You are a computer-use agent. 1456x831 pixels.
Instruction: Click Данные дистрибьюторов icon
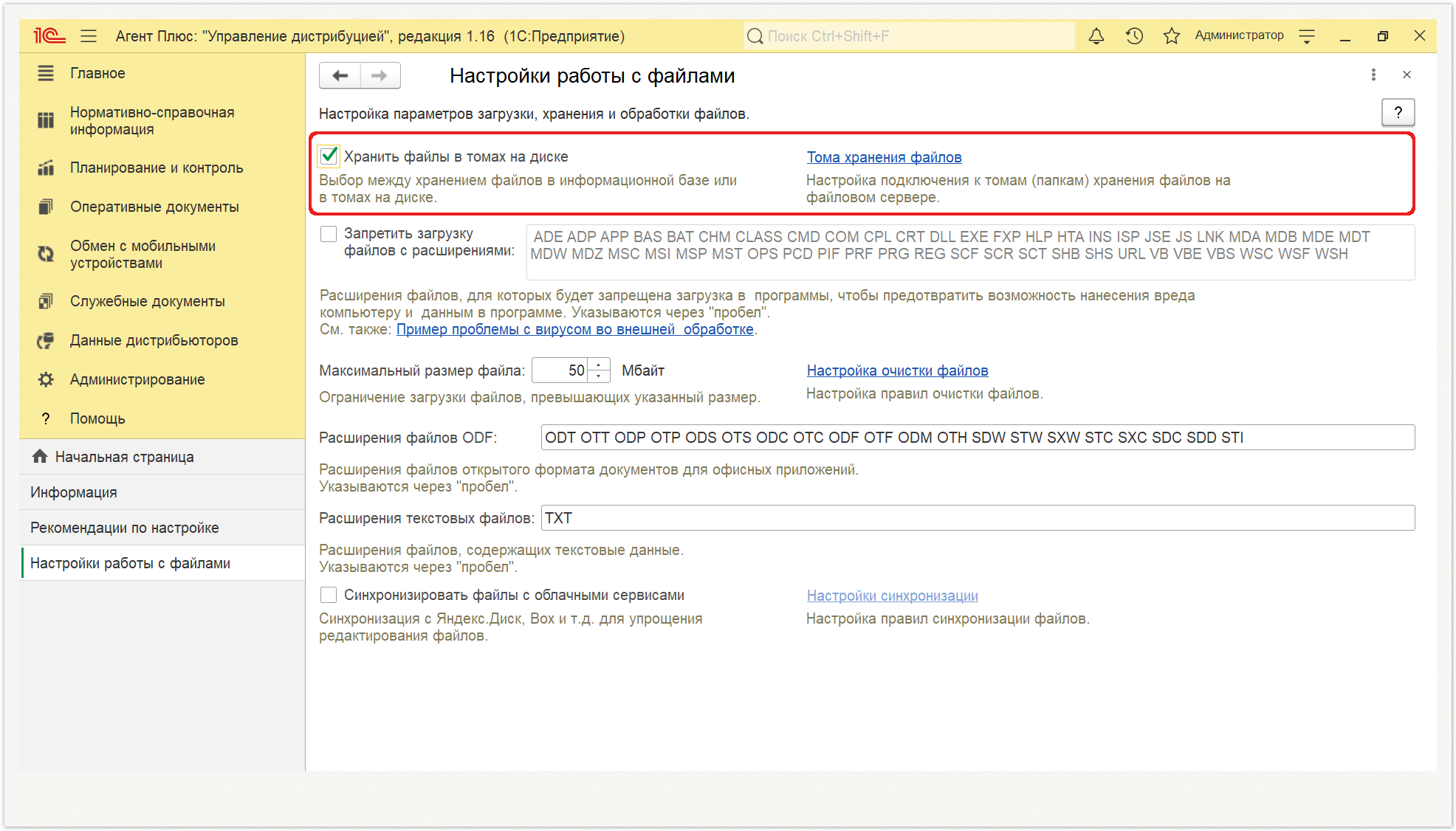[46, 340]
